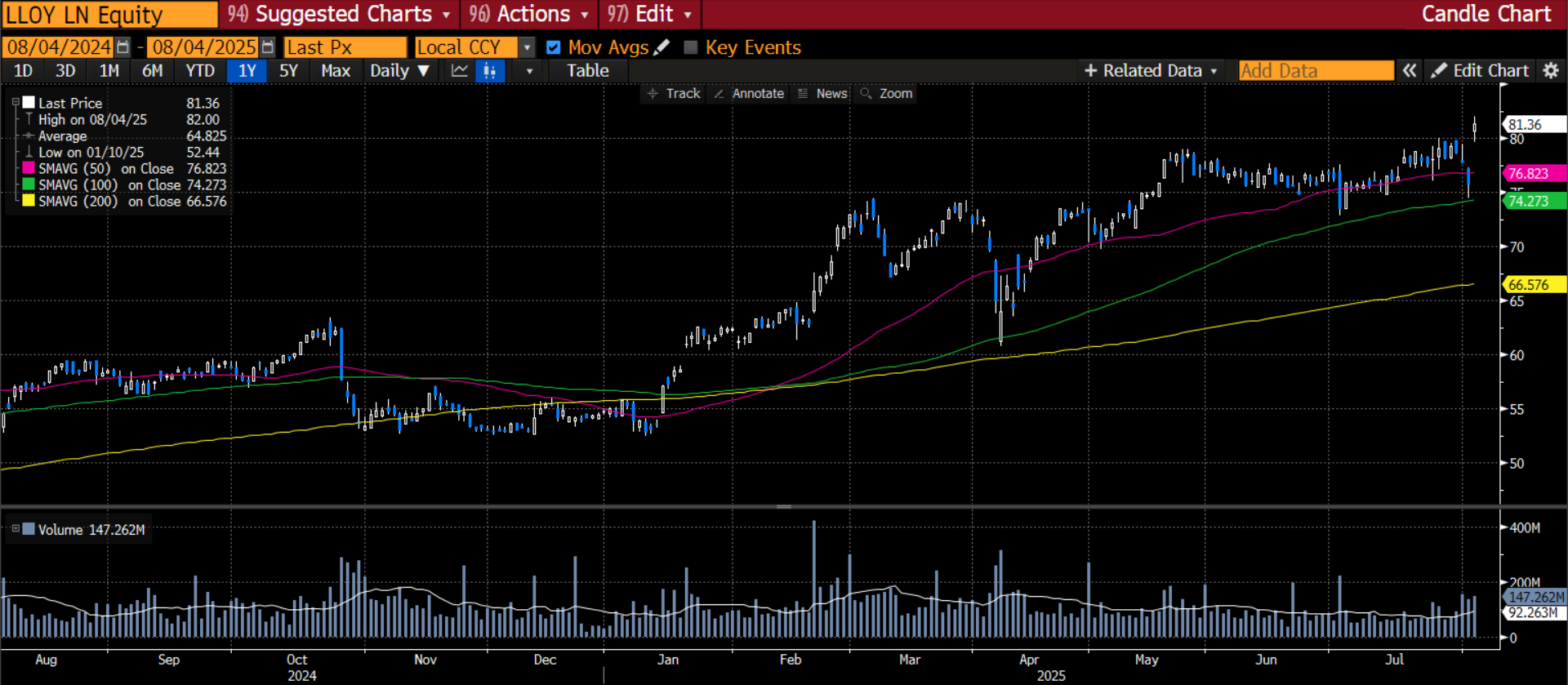Click the Average marker icon in legend
The width and height of the screenshot is (1568, 685).
[29, 136]
